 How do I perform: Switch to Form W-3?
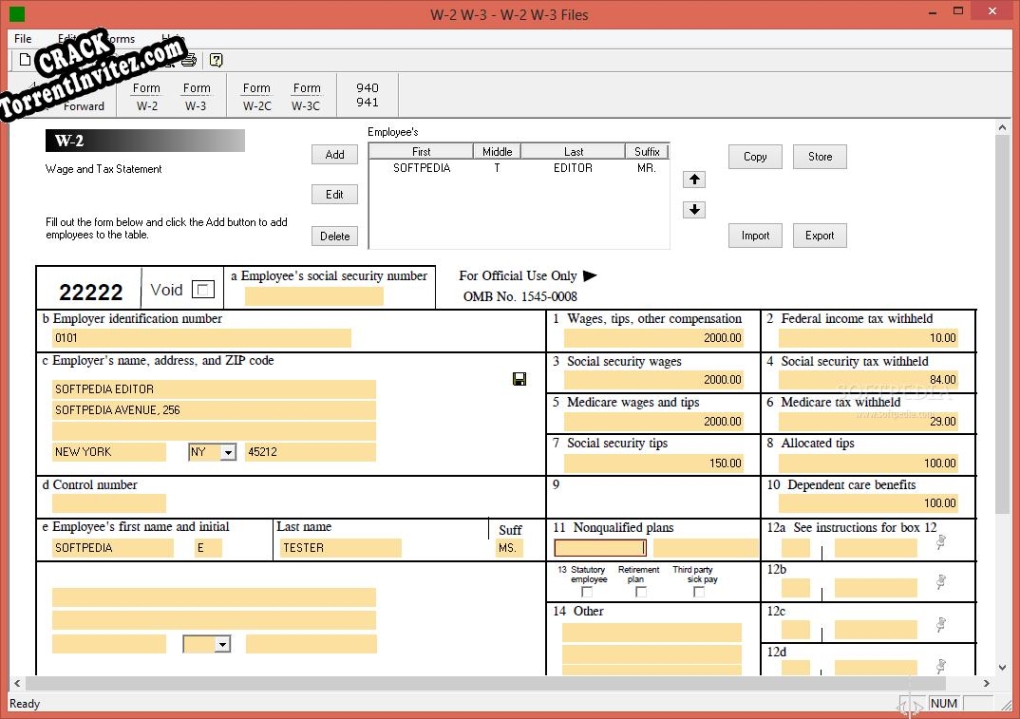tap(196, 95)
